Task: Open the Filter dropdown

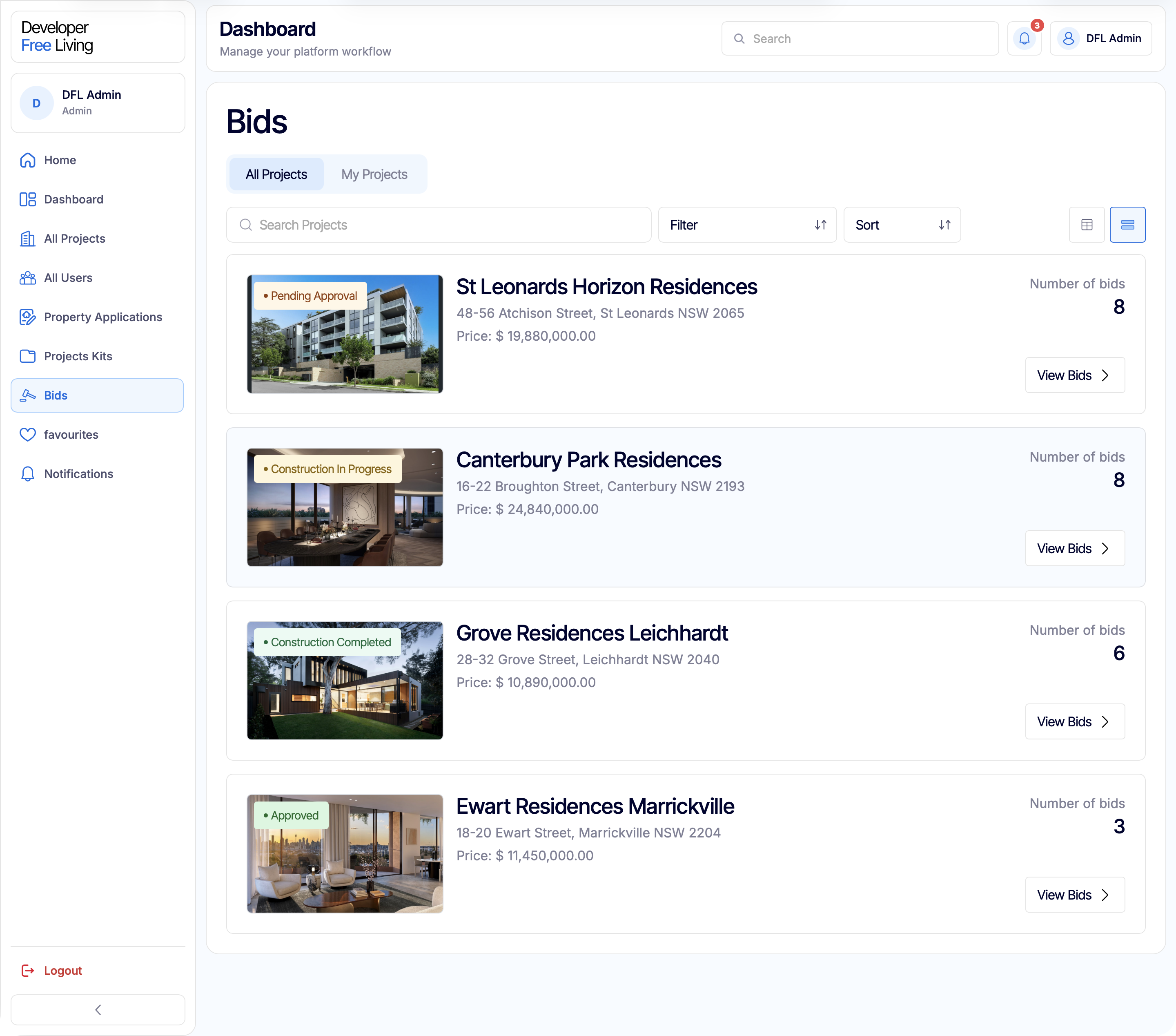Action: (747, 224)
